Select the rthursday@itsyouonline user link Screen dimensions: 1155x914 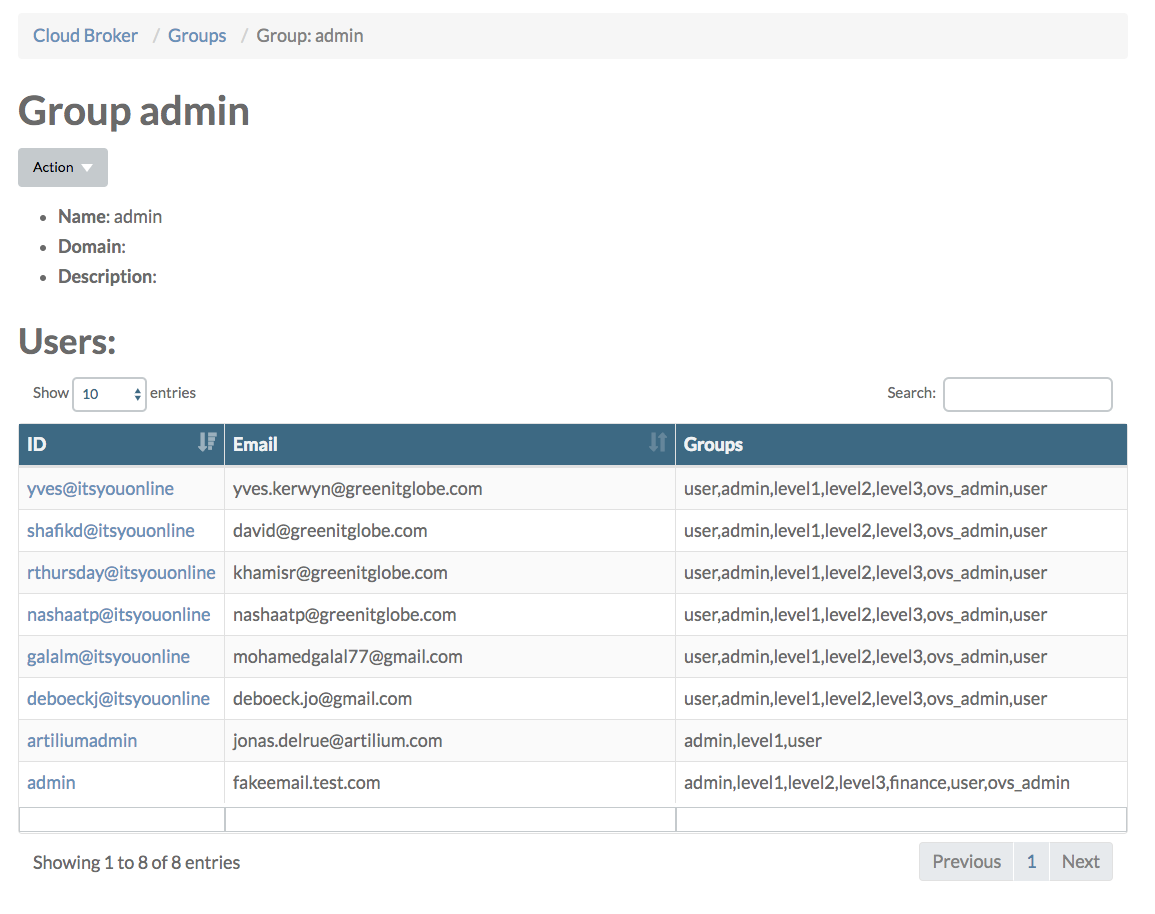point(121,573)
